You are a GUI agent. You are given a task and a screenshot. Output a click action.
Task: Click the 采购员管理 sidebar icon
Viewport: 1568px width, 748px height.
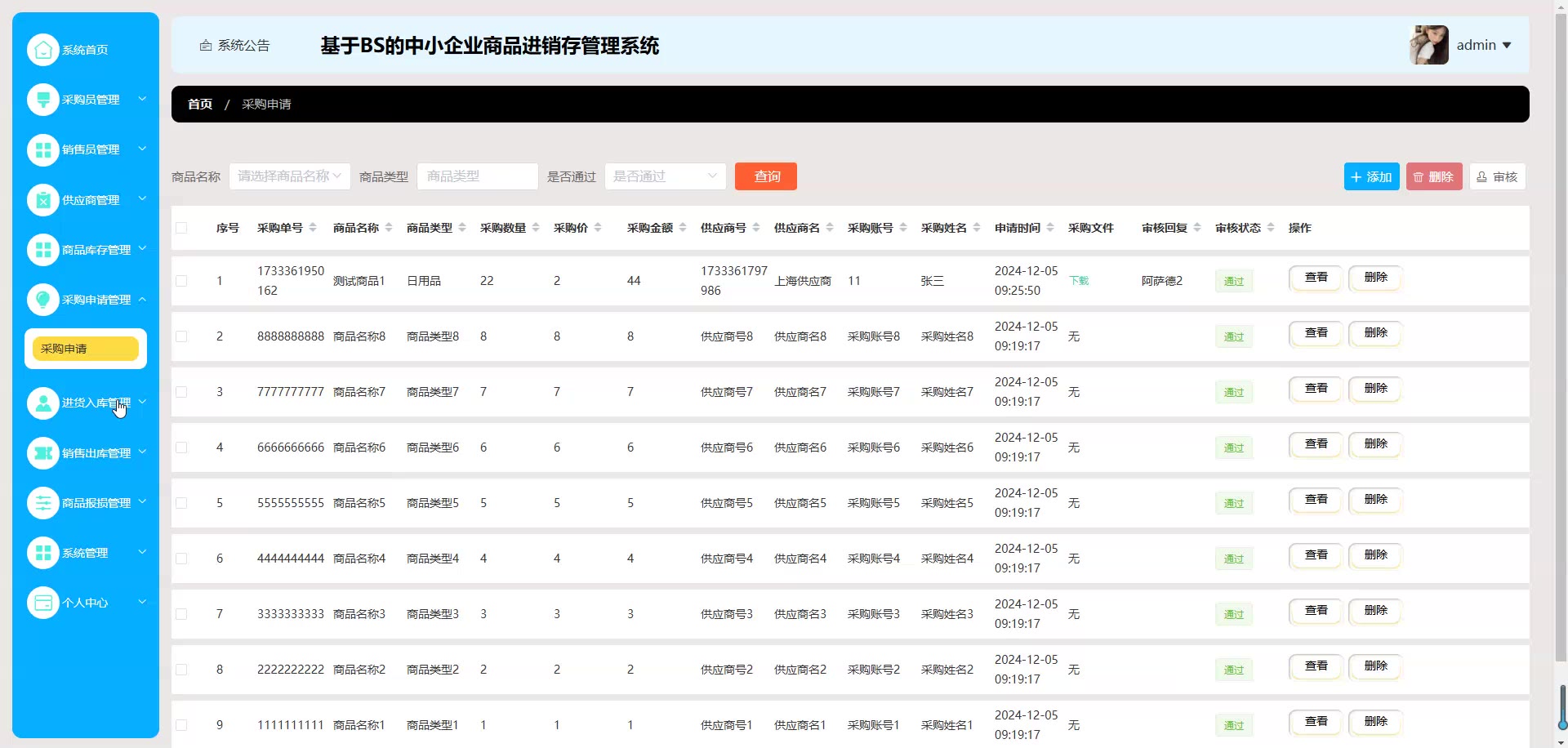43,100
